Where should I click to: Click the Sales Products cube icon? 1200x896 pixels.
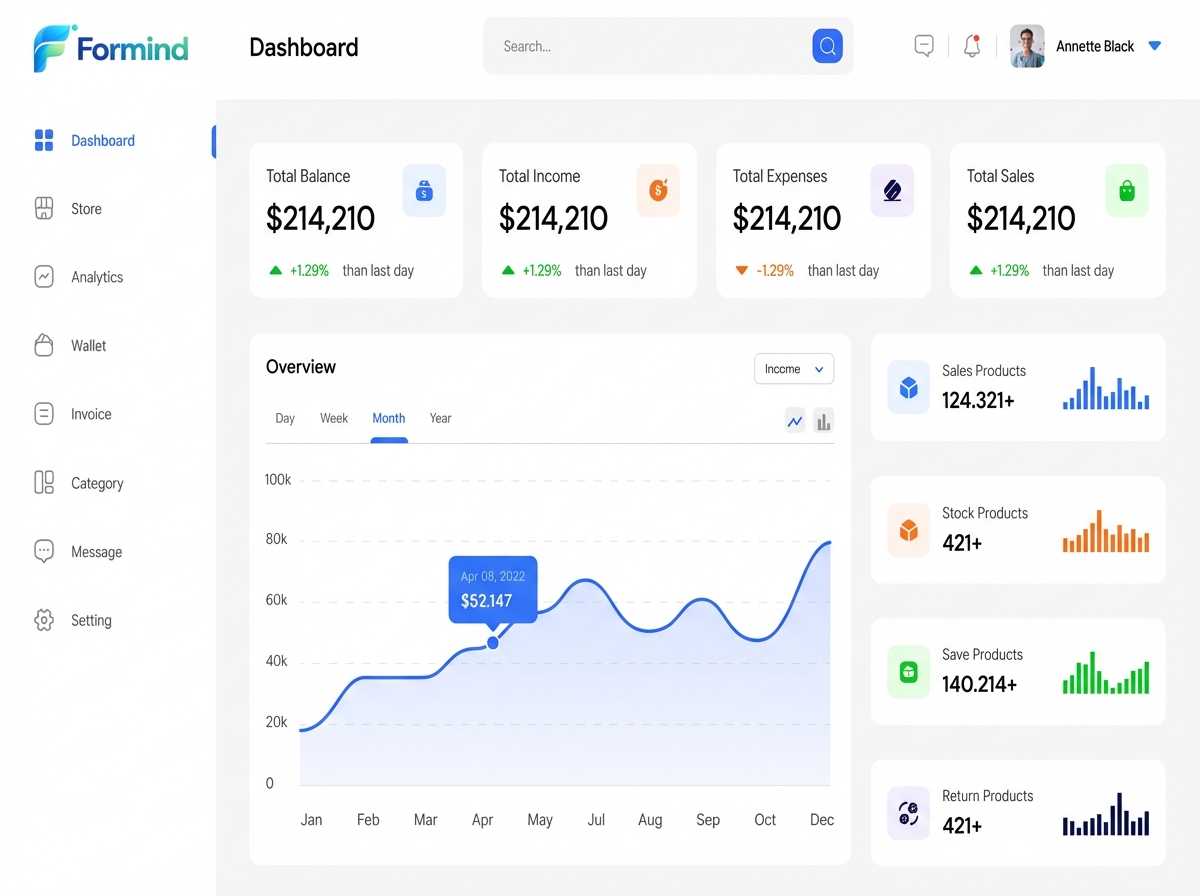[x=908, y=388]
